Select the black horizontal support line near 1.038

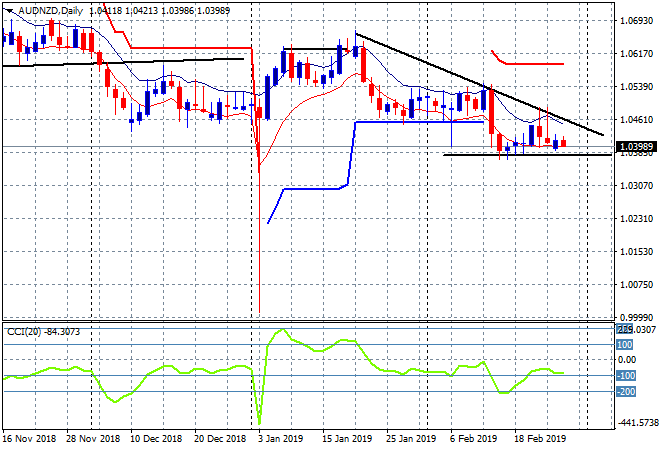(527, 155)
